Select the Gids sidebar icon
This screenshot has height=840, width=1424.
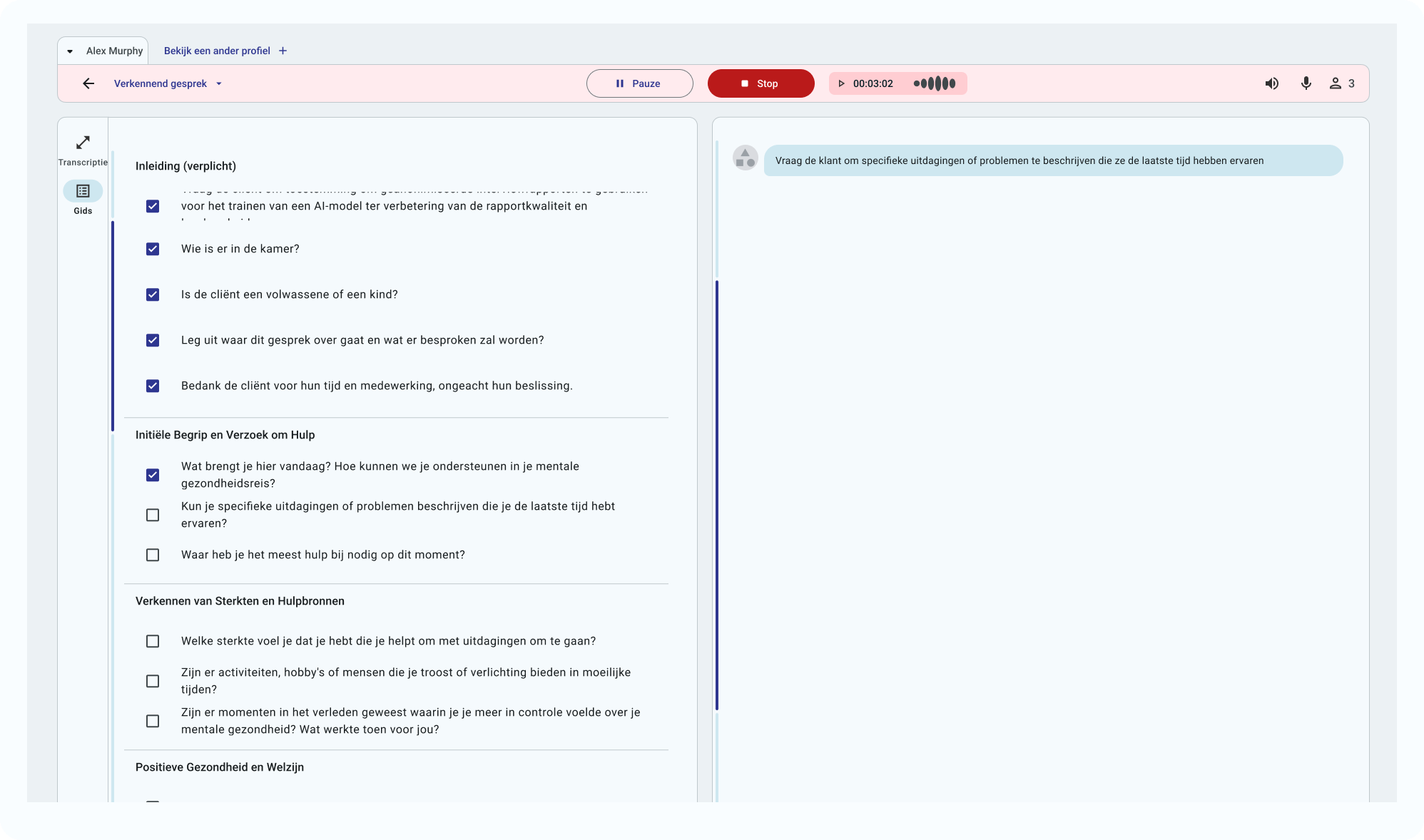click(83, 191)
